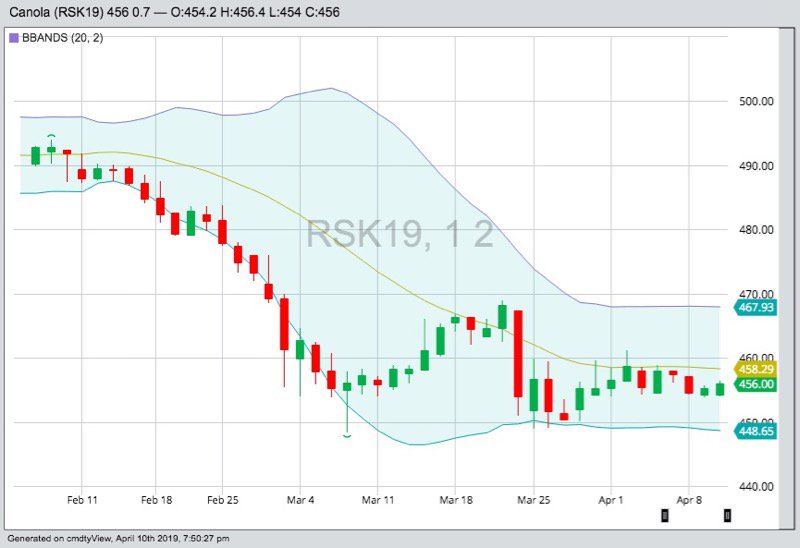Viewport: 800px width, 548px height.
Task: Click the 440.00 price axis label
Action: coord(756,486)
